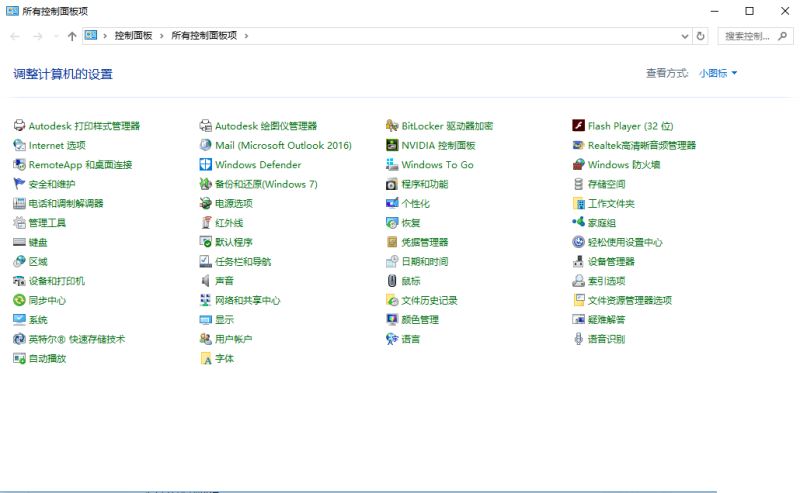Viewport: 800px width, 493px height.
Task: Open the 自动播放 link
Action: [47, 358]
